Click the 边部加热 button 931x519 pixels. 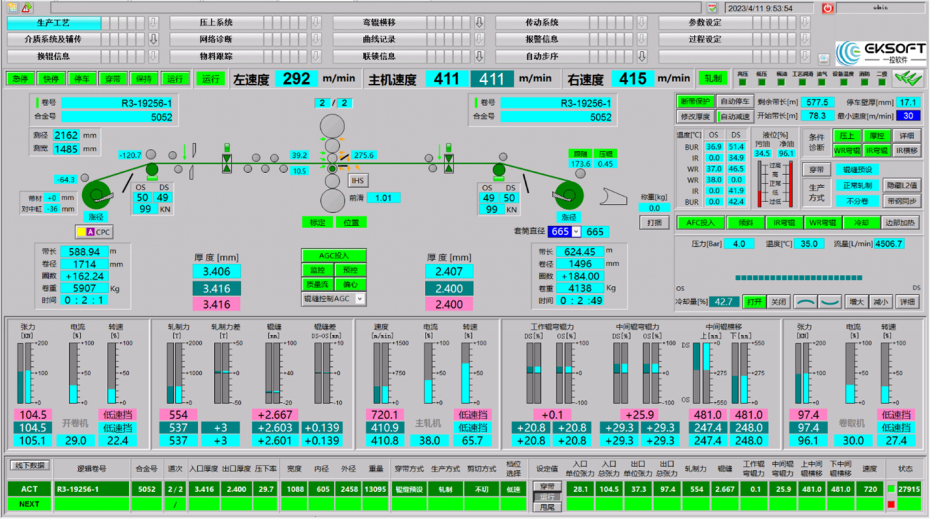coord(900,223)
